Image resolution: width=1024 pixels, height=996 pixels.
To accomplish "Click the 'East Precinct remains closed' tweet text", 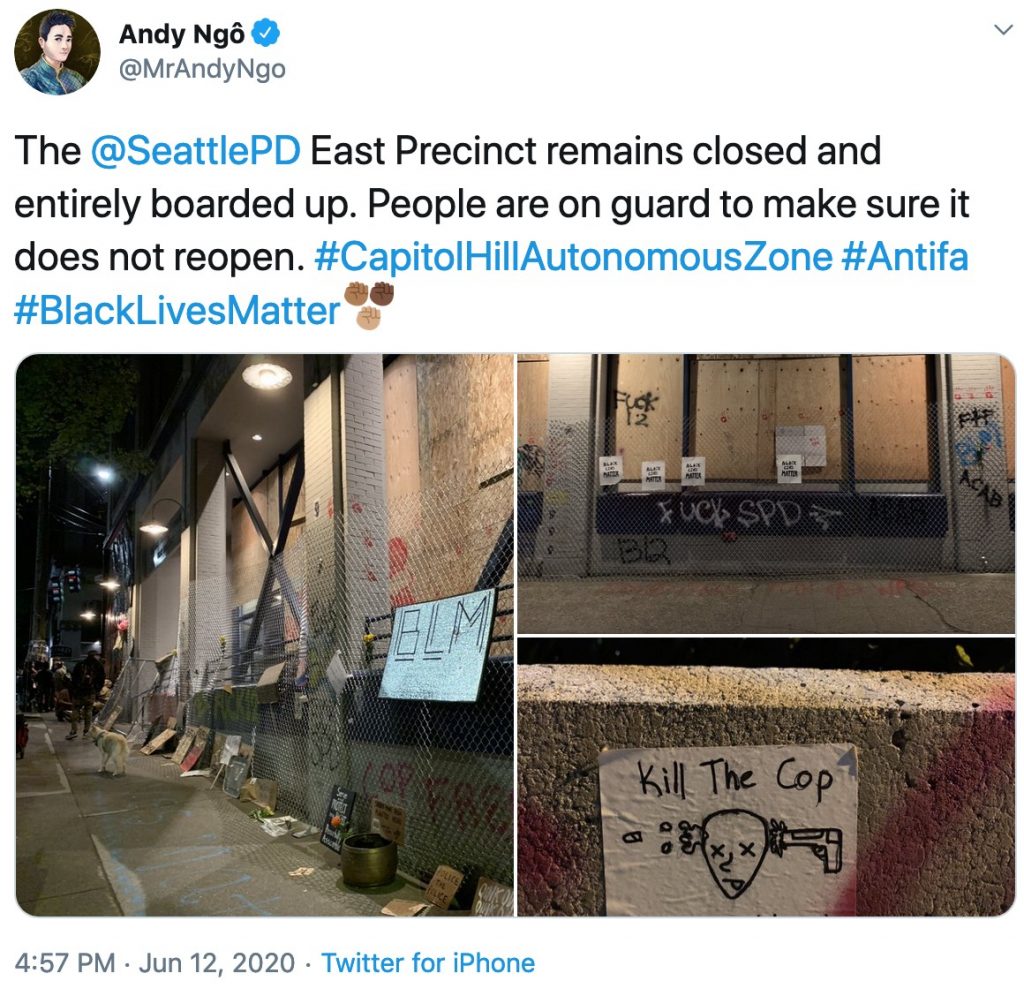I will (x=596, y=151).
